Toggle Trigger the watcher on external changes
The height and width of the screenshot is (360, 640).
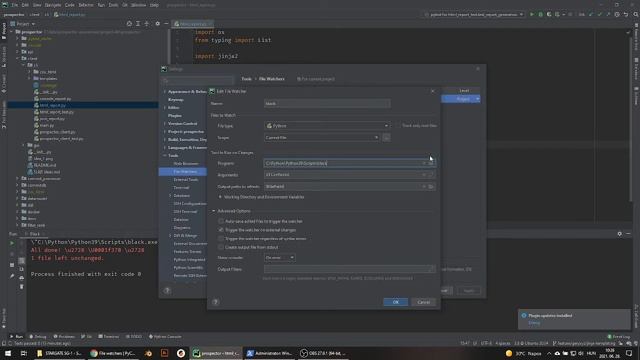click(x=221, y=230)
